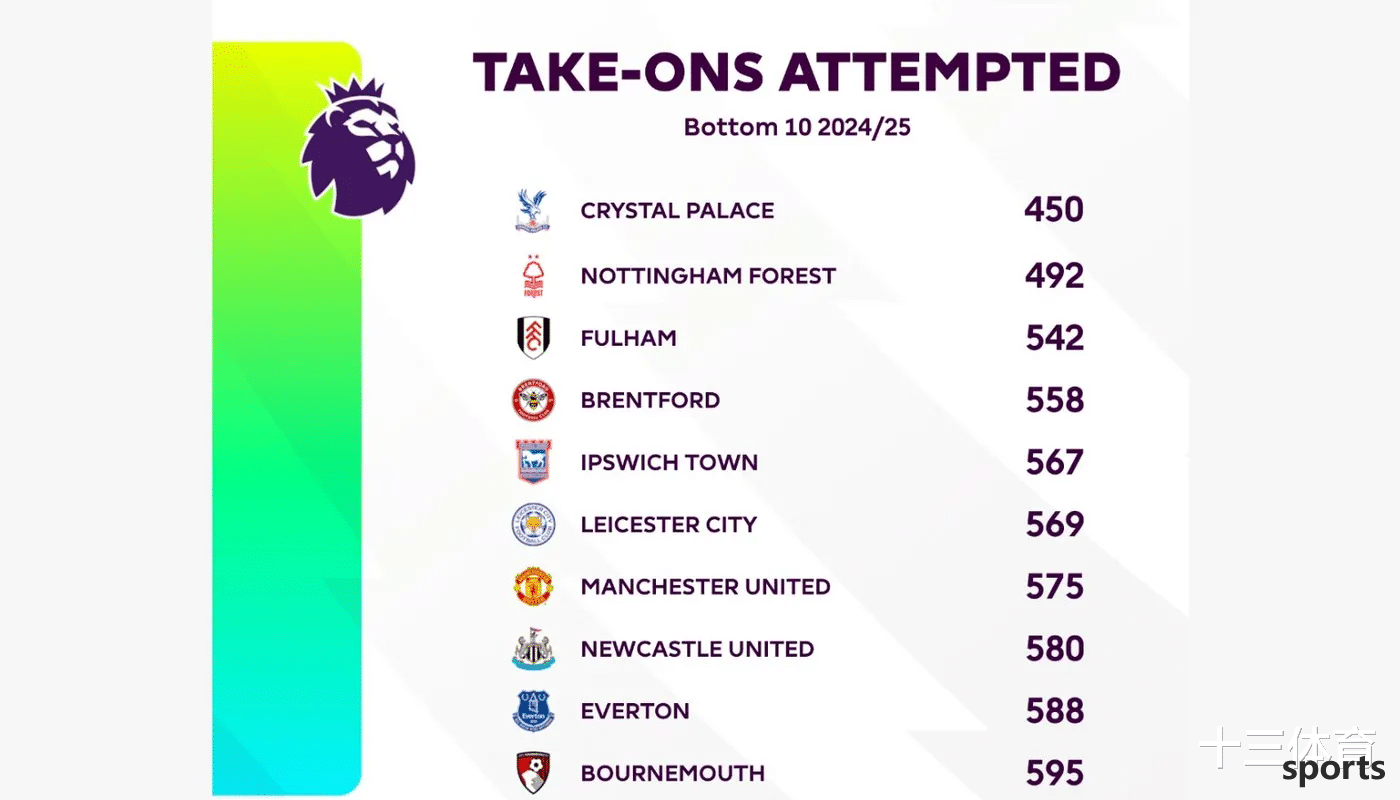Screen dimensions: 1400x800
Task: Select the MANCHESTER UNITED team name
Action: (705, 587)
